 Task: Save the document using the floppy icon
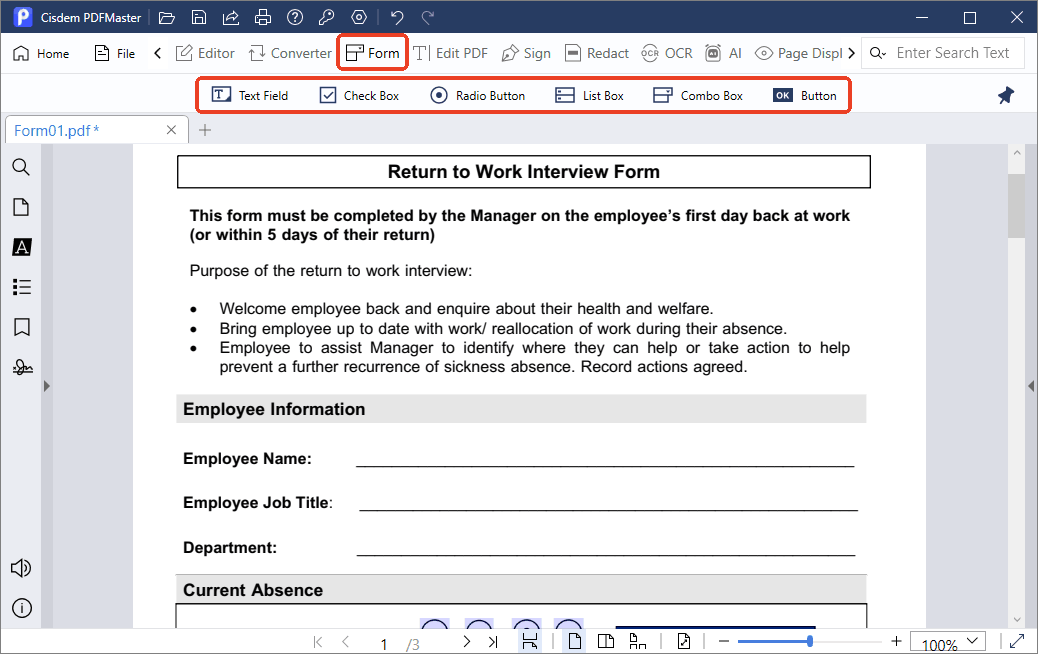coord(199,17)
